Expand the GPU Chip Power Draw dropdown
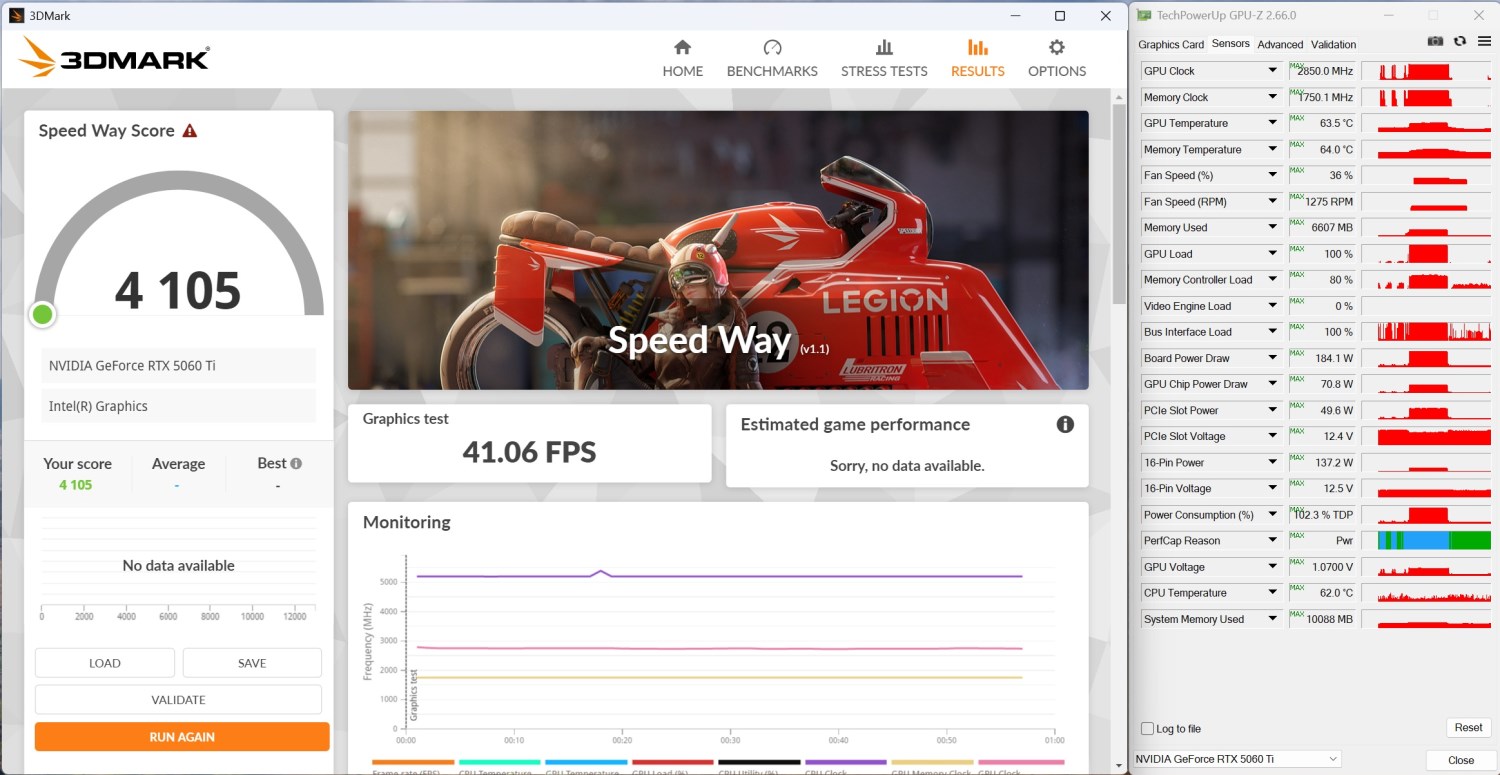 pyautogui.click(x=1273, y=384)
